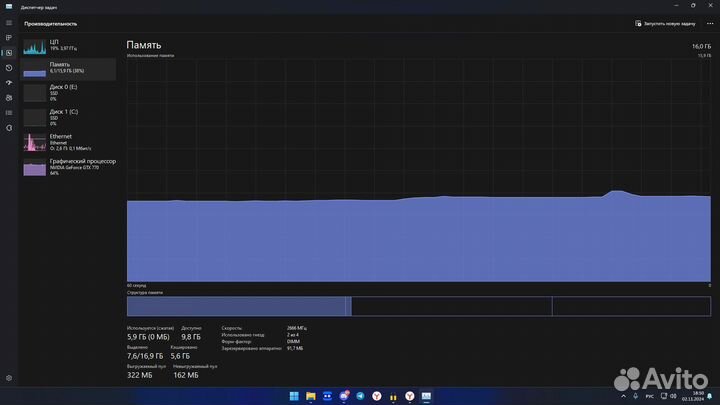Open the Users page icon
This screenshot has width=720, height=405.
click(9, 97)
